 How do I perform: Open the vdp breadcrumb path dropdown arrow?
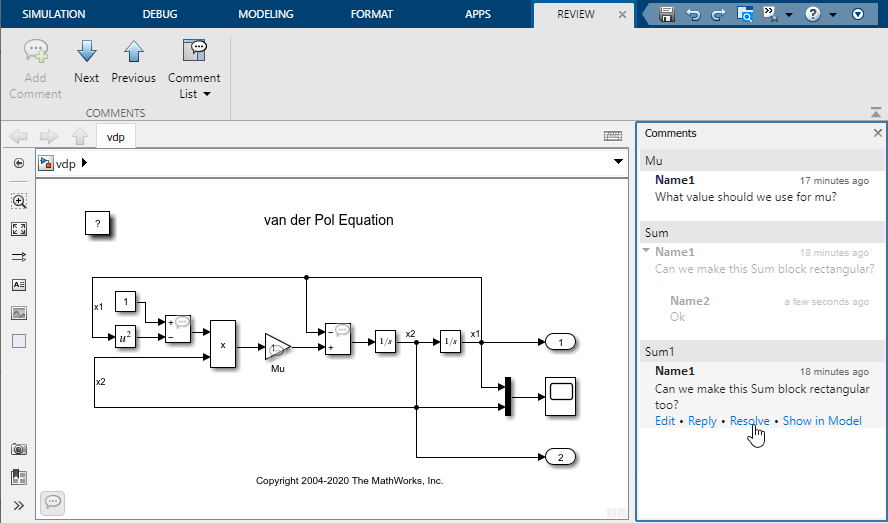pos(617,162)
